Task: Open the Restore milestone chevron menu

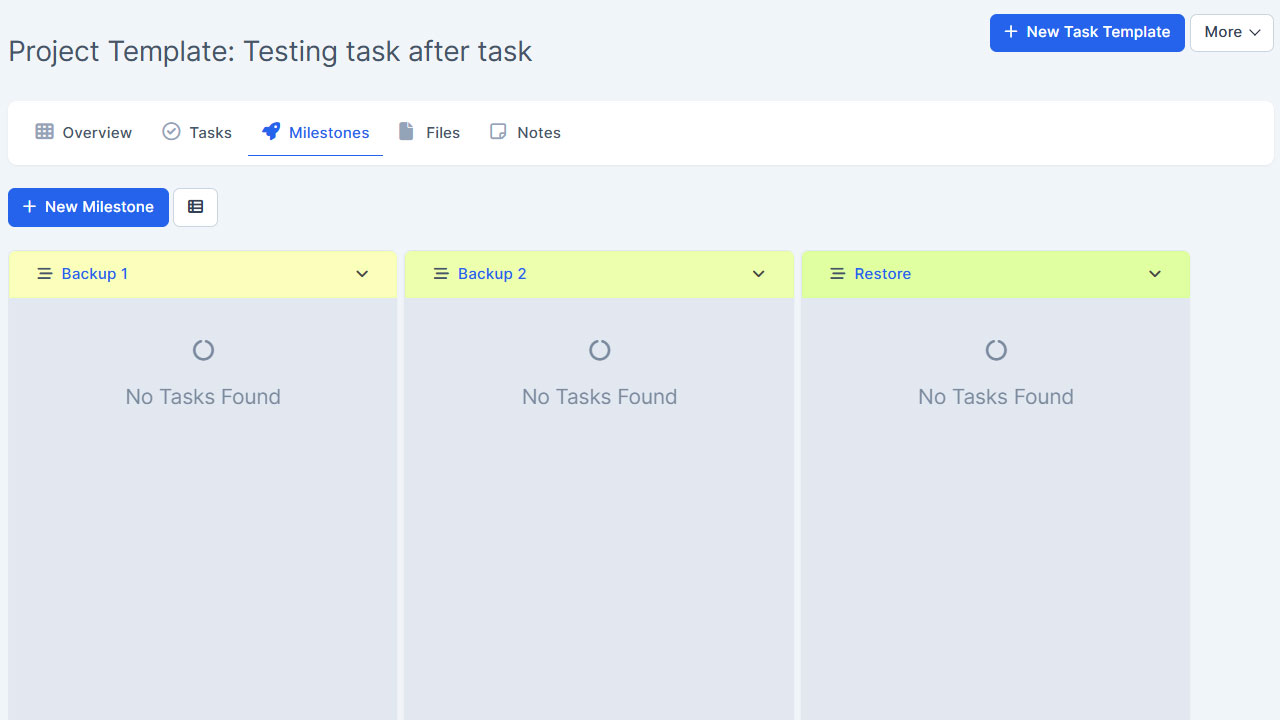Action: pos(1155,274)
